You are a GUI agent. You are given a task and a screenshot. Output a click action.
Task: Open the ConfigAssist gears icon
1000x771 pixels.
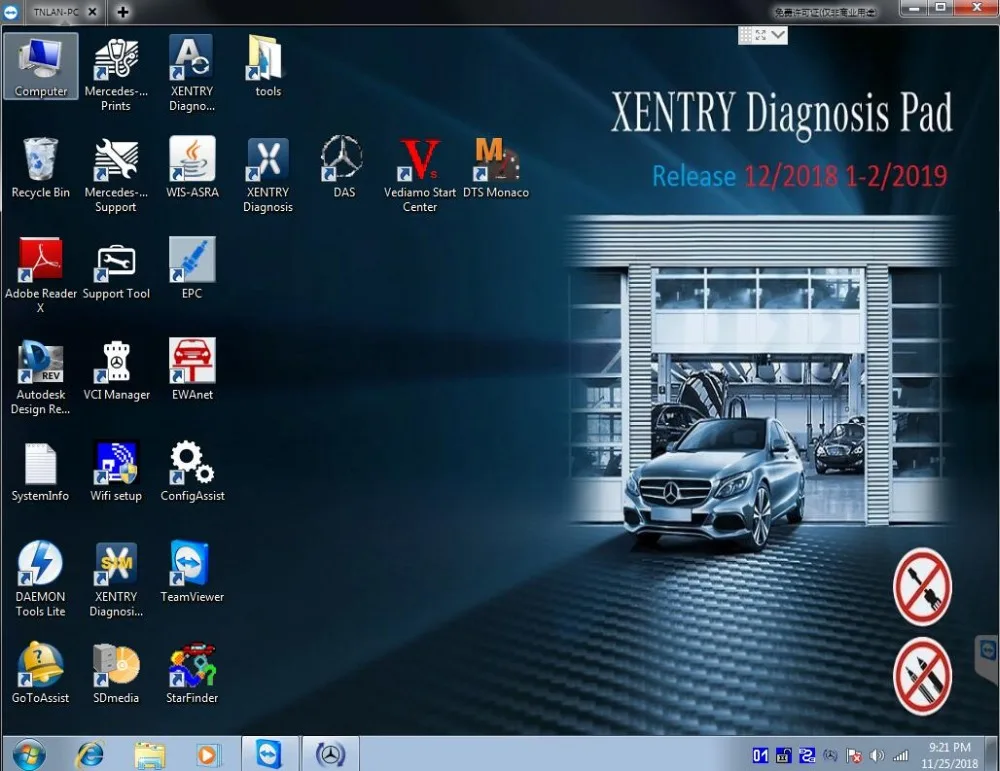click(191, 464)
